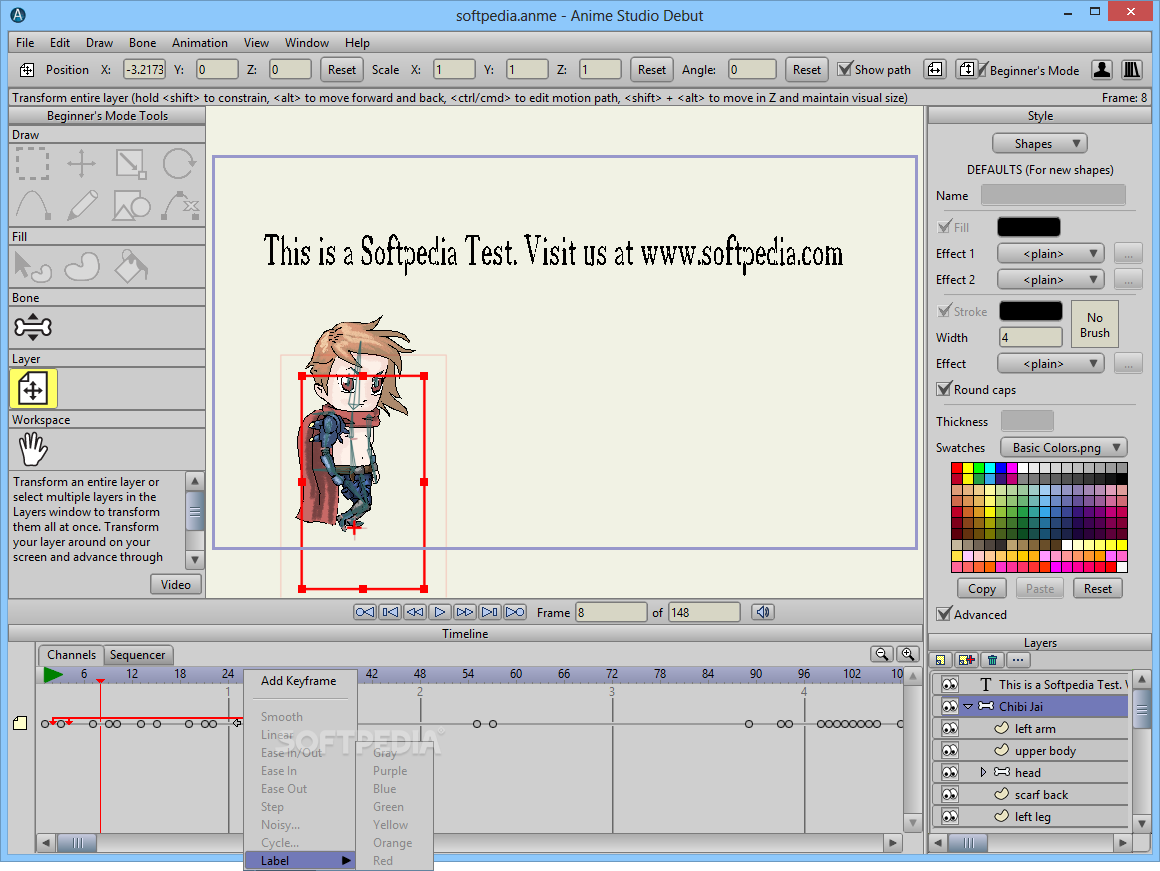Screen dimensions: 1160x871
Task: Open the black Fill color swatch
Action: [1029, 226]
